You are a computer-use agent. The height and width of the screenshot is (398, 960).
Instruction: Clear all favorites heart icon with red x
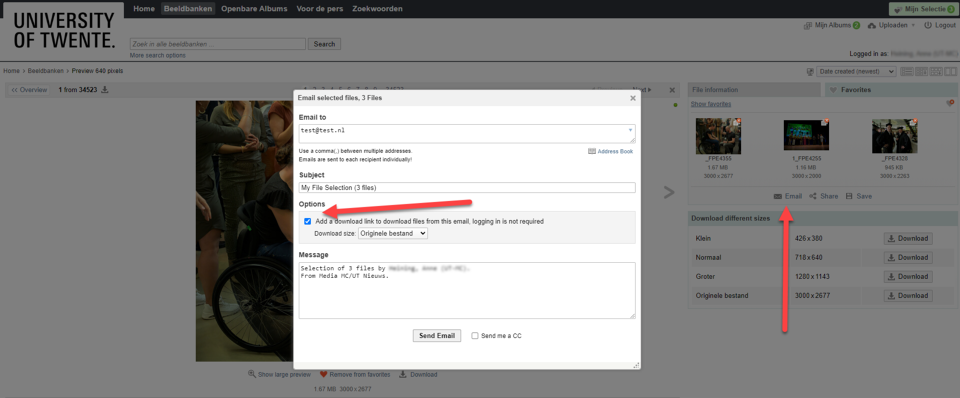tap(950, 103)
